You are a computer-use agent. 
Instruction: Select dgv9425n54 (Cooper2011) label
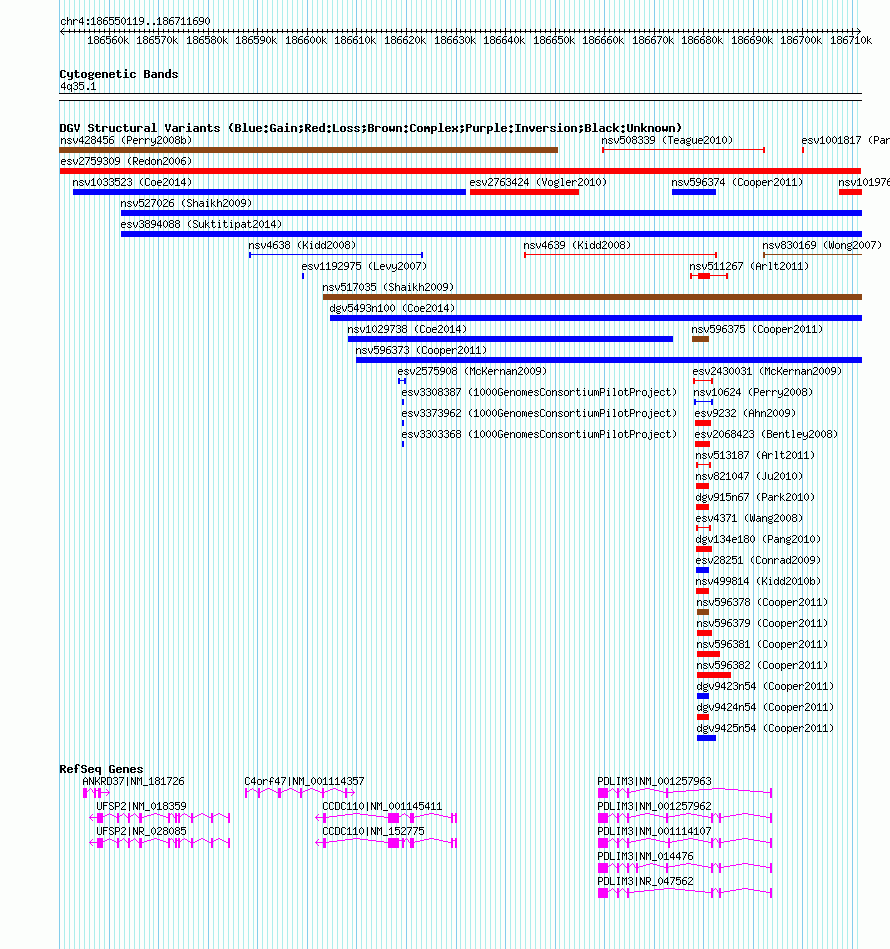(765, 728)
